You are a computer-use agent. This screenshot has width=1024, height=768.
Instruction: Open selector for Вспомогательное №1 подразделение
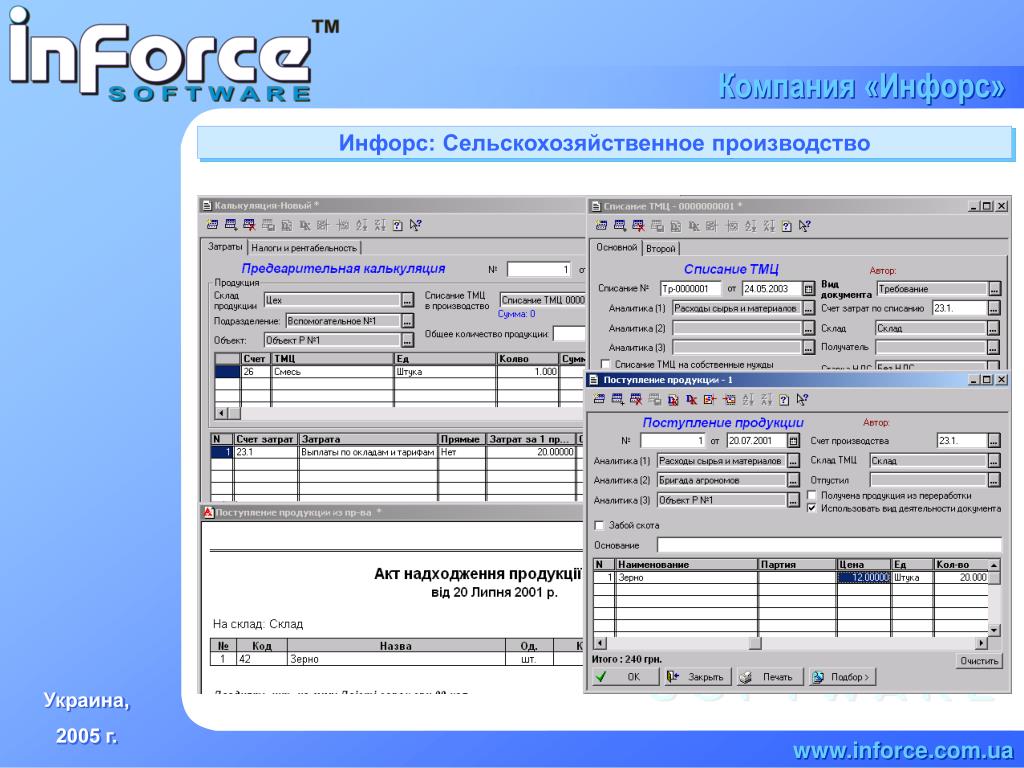click(407, 321)
